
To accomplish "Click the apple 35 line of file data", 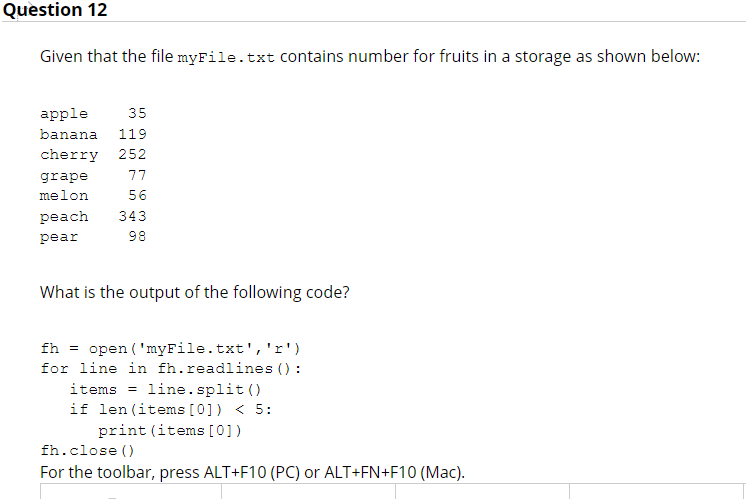I will pos(93,114).
